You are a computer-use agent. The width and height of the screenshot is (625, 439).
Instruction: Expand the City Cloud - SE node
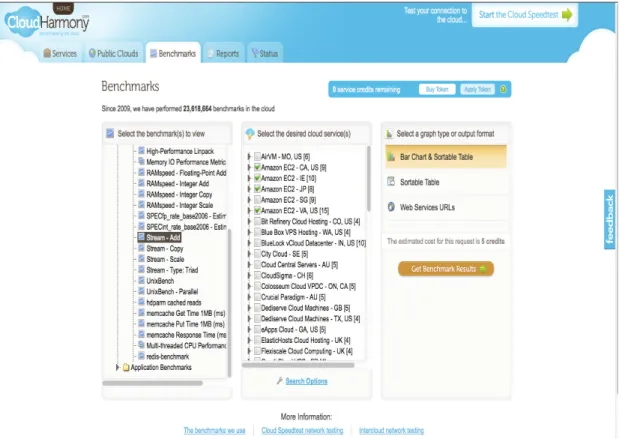(x=249, y=254)
